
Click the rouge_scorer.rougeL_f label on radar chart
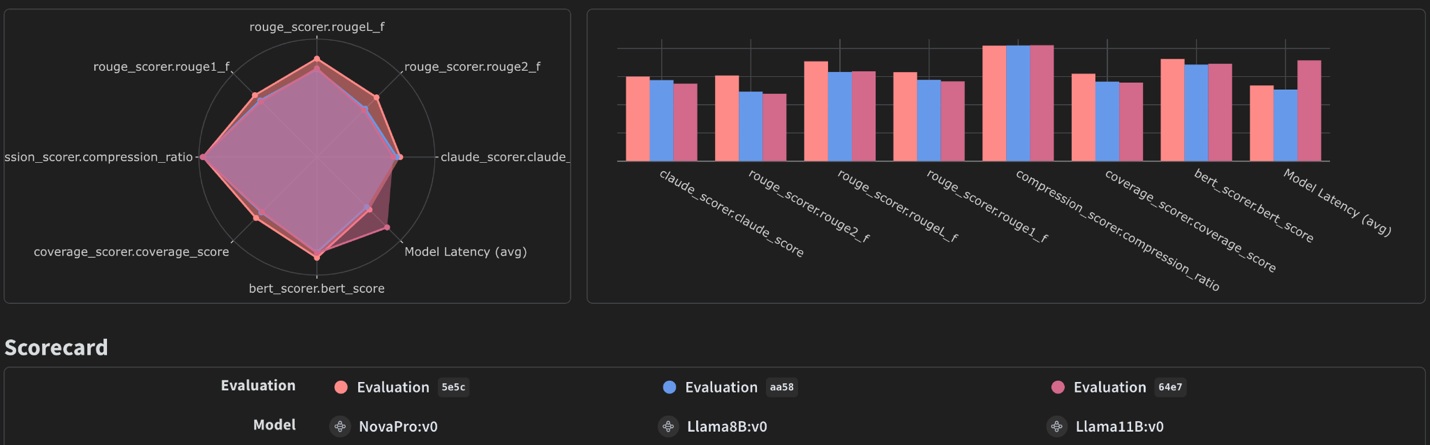click(x=316, y=27)
